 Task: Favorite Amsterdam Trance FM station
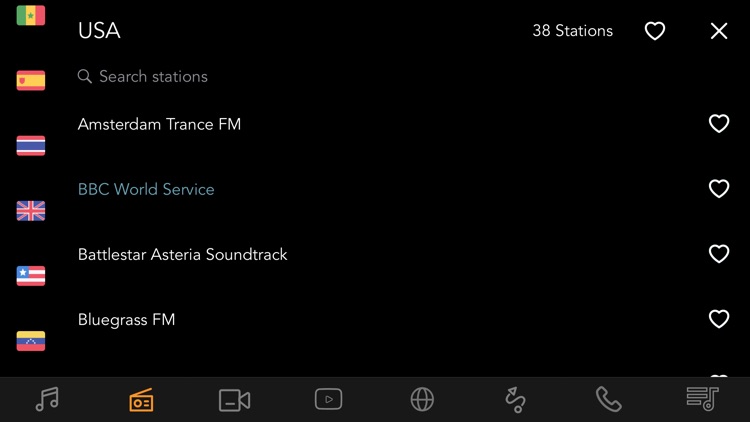718,124
